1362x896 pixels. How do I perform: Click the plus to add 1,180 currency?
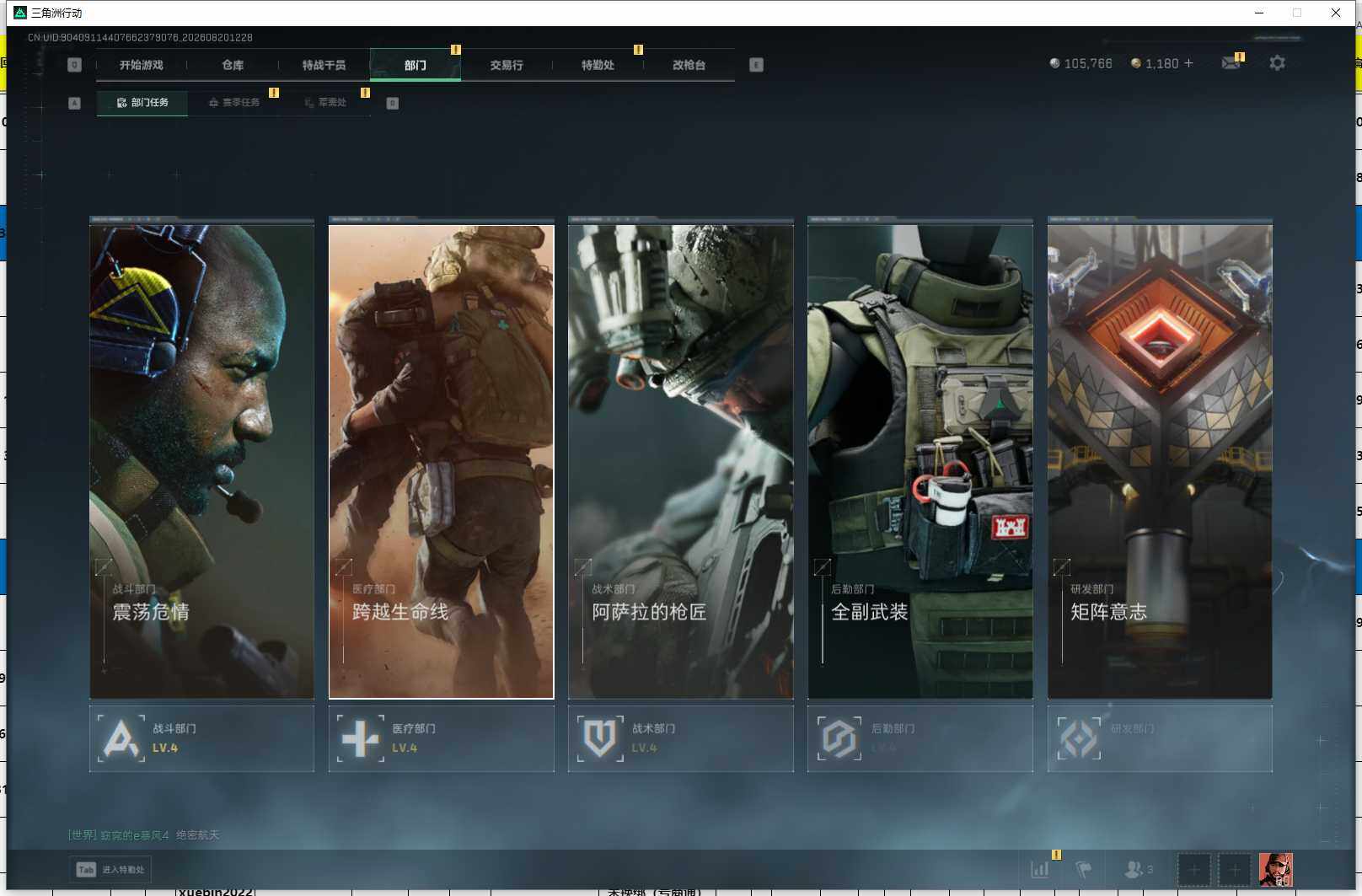click(x=1188, y=63)
